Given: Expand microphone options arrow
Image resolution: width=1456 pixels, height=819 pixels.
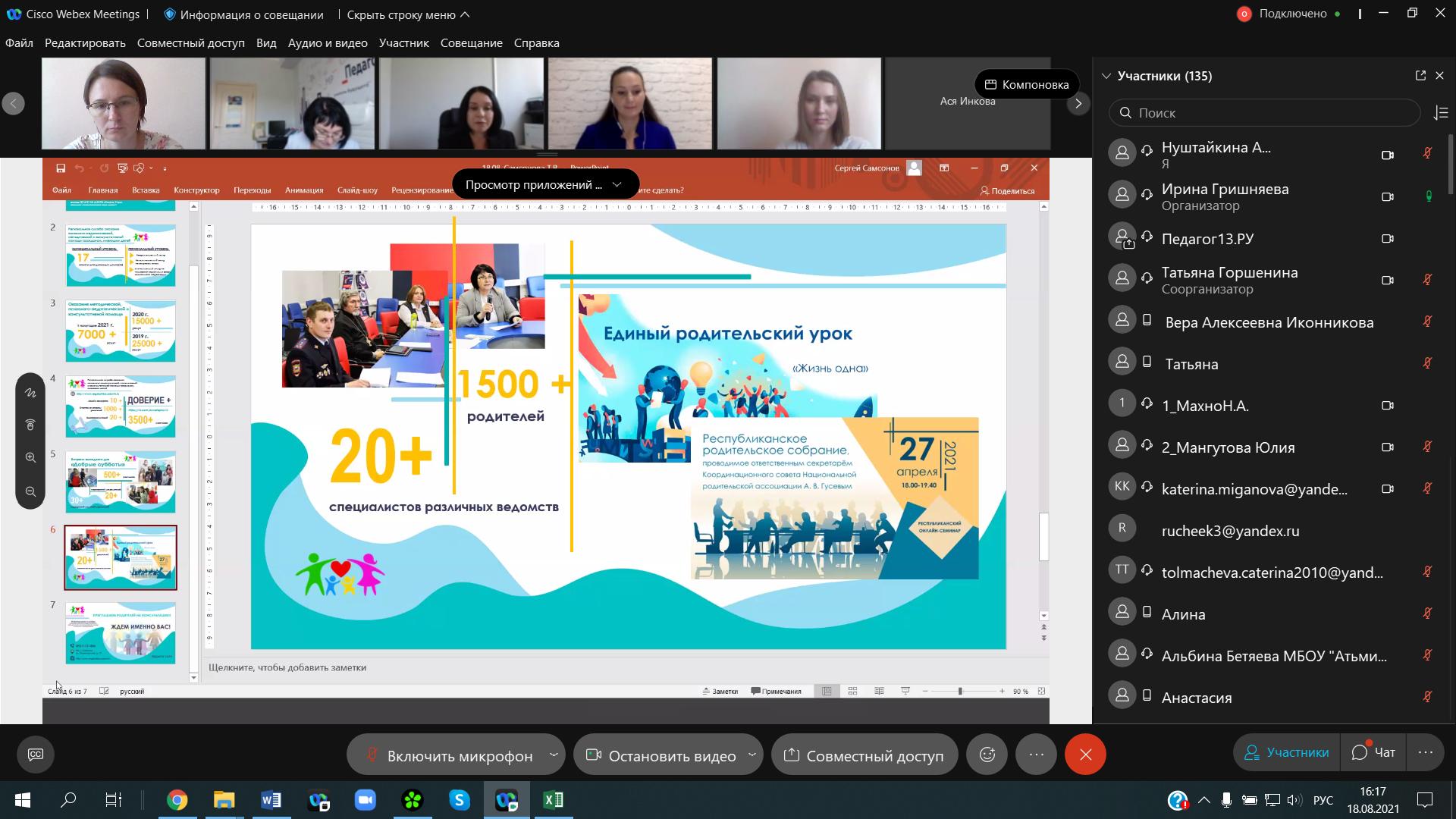Looking at the screenshot, I should tap(554, 755).
